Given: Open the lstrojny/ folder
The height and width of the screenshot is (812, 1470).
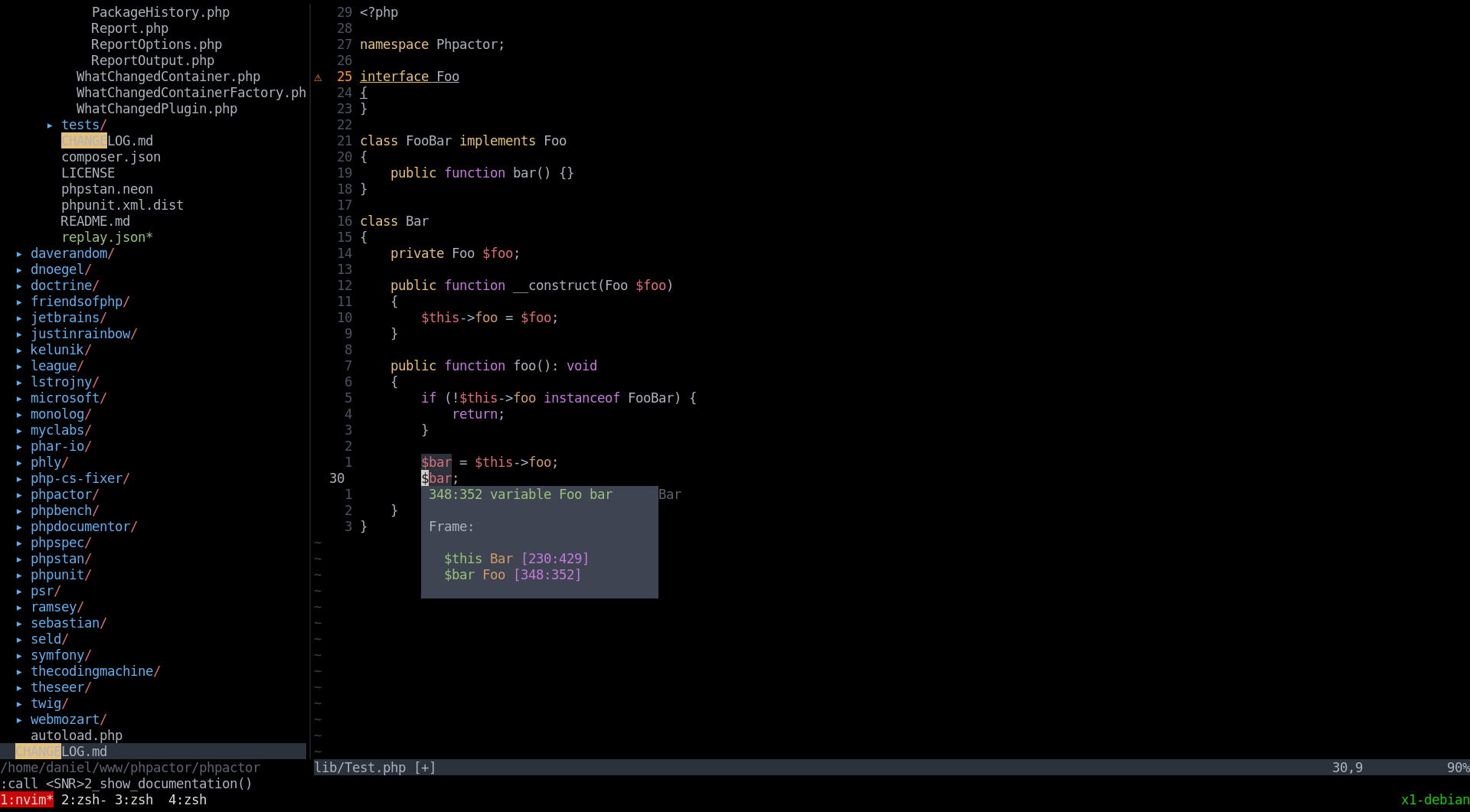Looking at the screenshot, I should click(x=65, y=382).
